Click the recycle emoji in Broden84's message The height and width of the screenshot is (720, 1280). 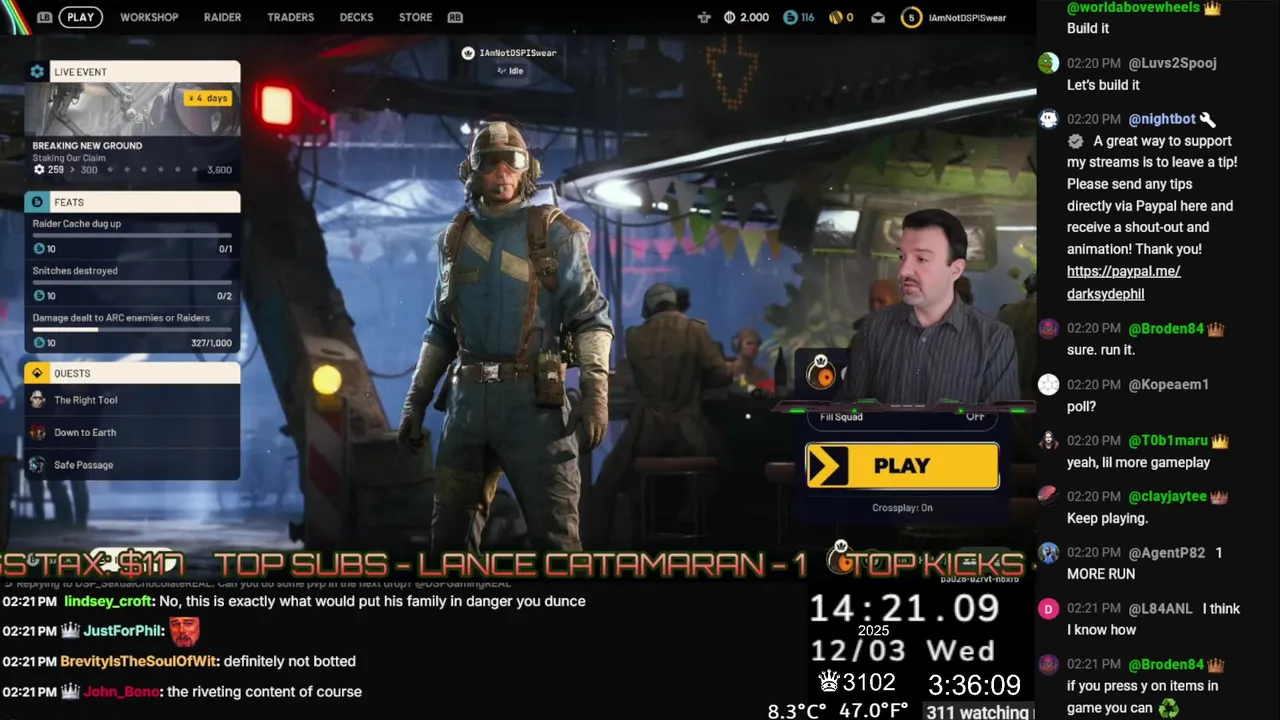tap(1168, 708)
